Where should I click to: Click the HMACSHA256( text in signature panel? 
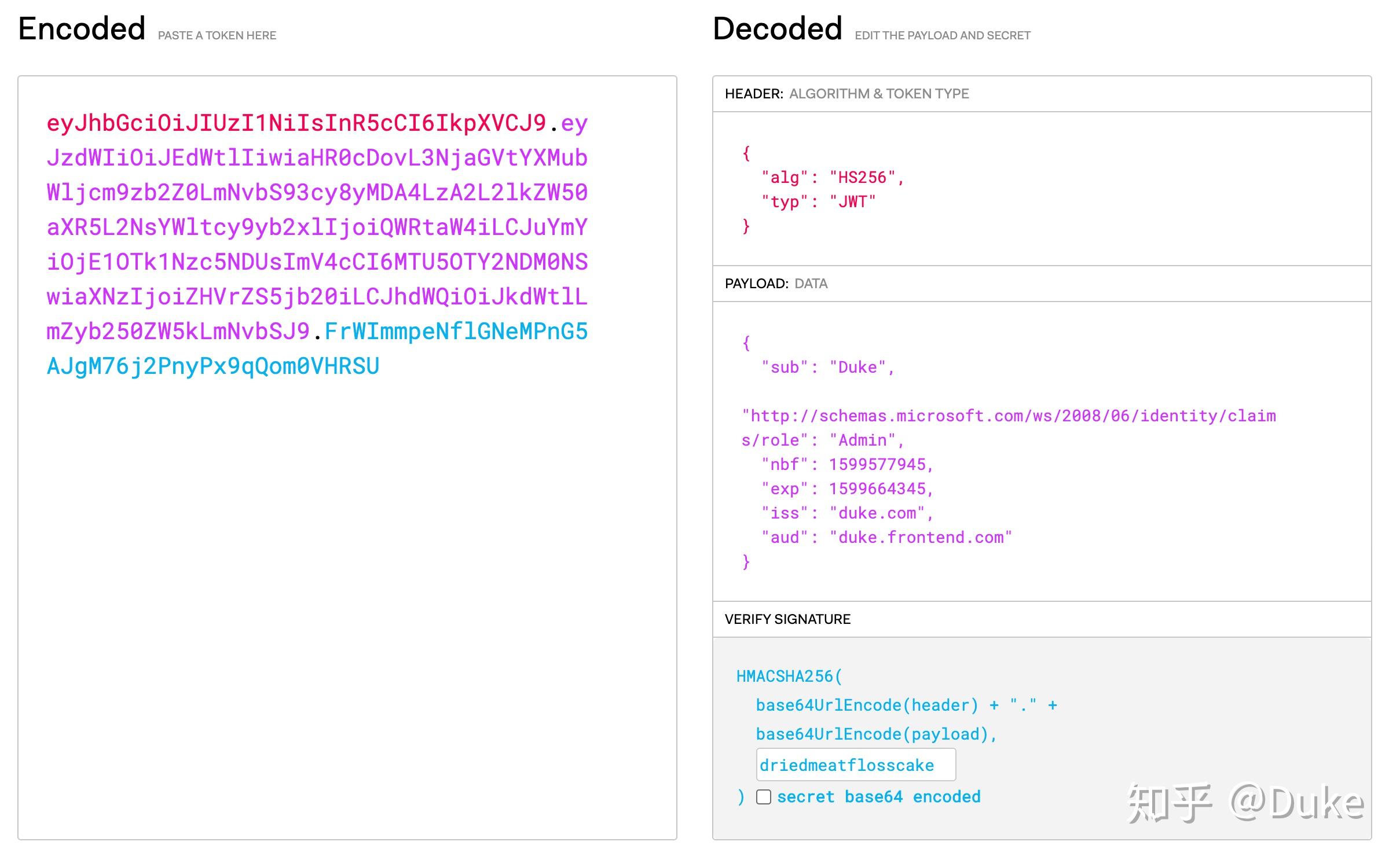click(789, 676)
